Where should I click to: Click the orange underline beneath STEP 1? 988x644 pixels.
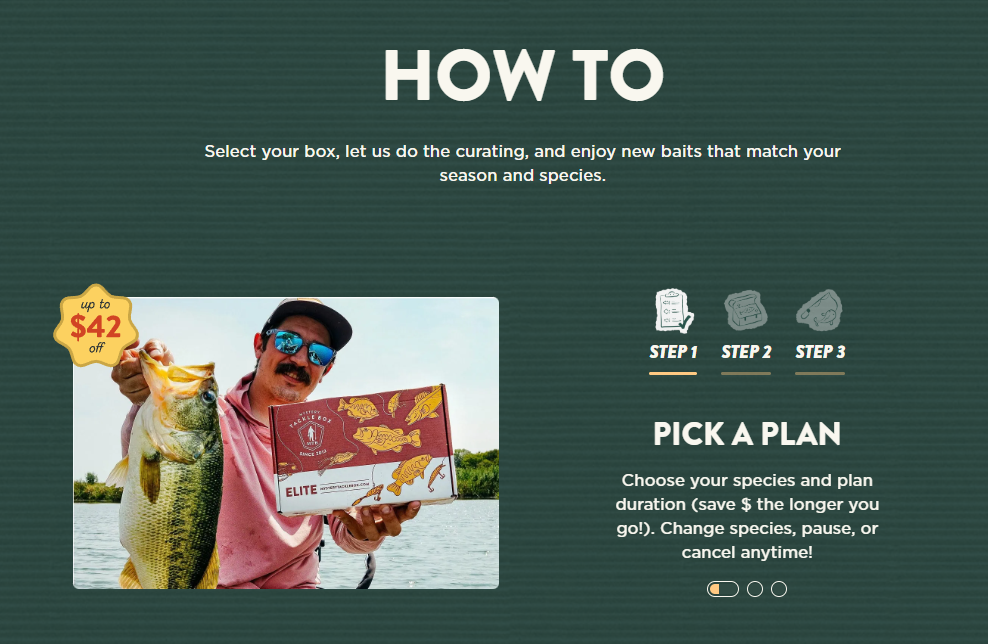673,374
